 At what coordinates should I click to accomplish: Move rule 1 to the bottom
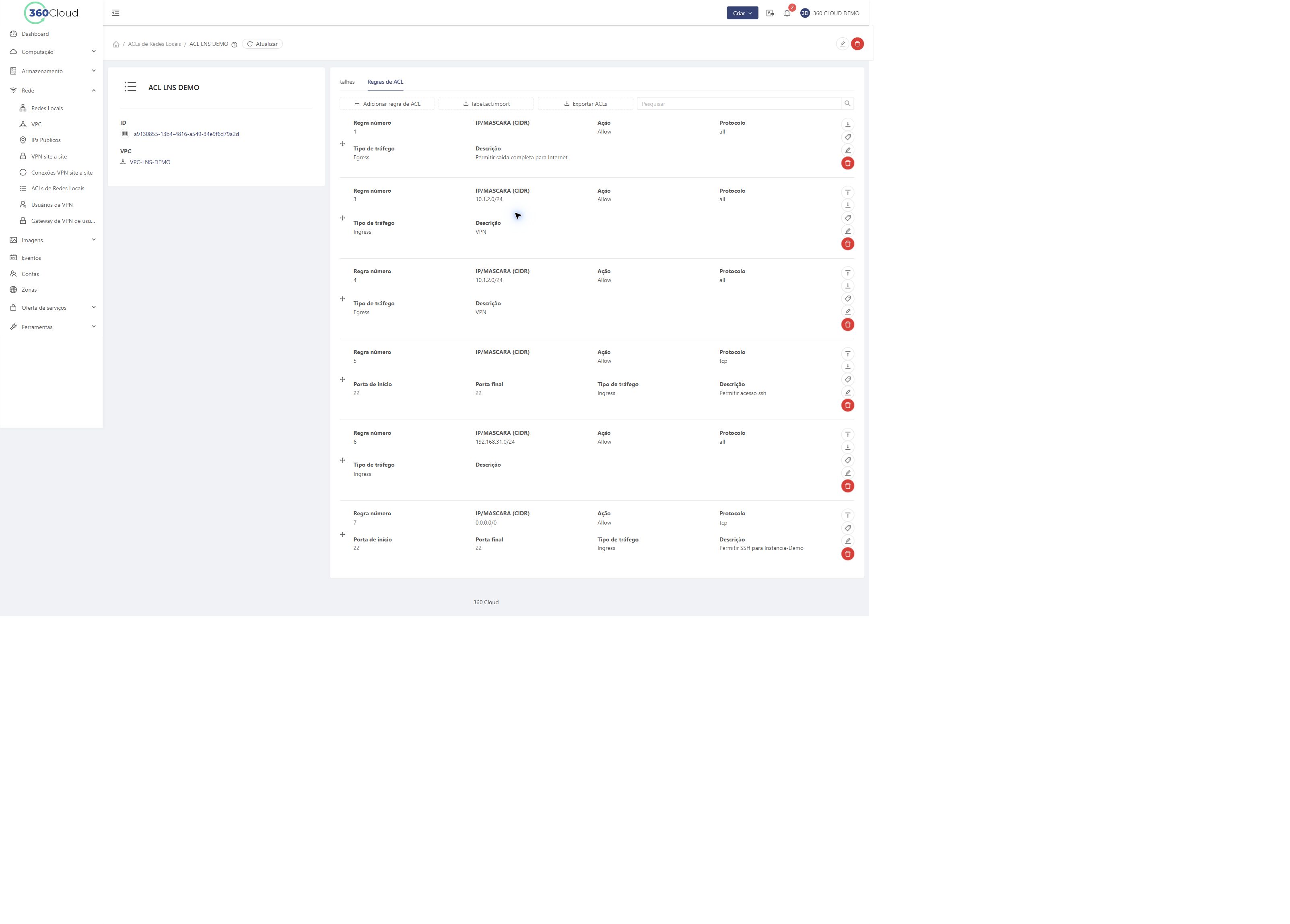(847, 125)
